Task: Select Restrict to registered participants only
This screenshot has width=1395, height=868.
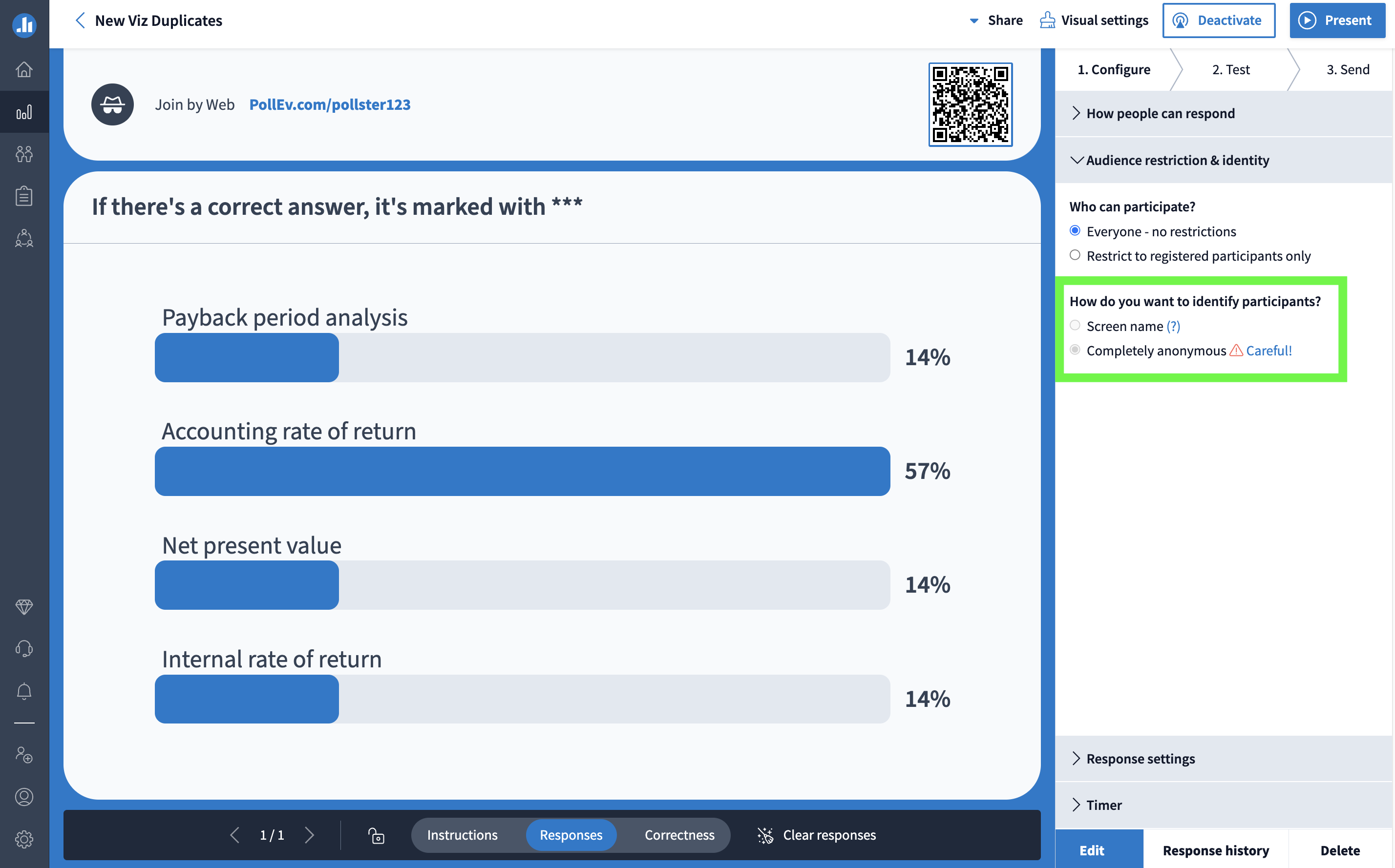Action: click(1075, 255)
